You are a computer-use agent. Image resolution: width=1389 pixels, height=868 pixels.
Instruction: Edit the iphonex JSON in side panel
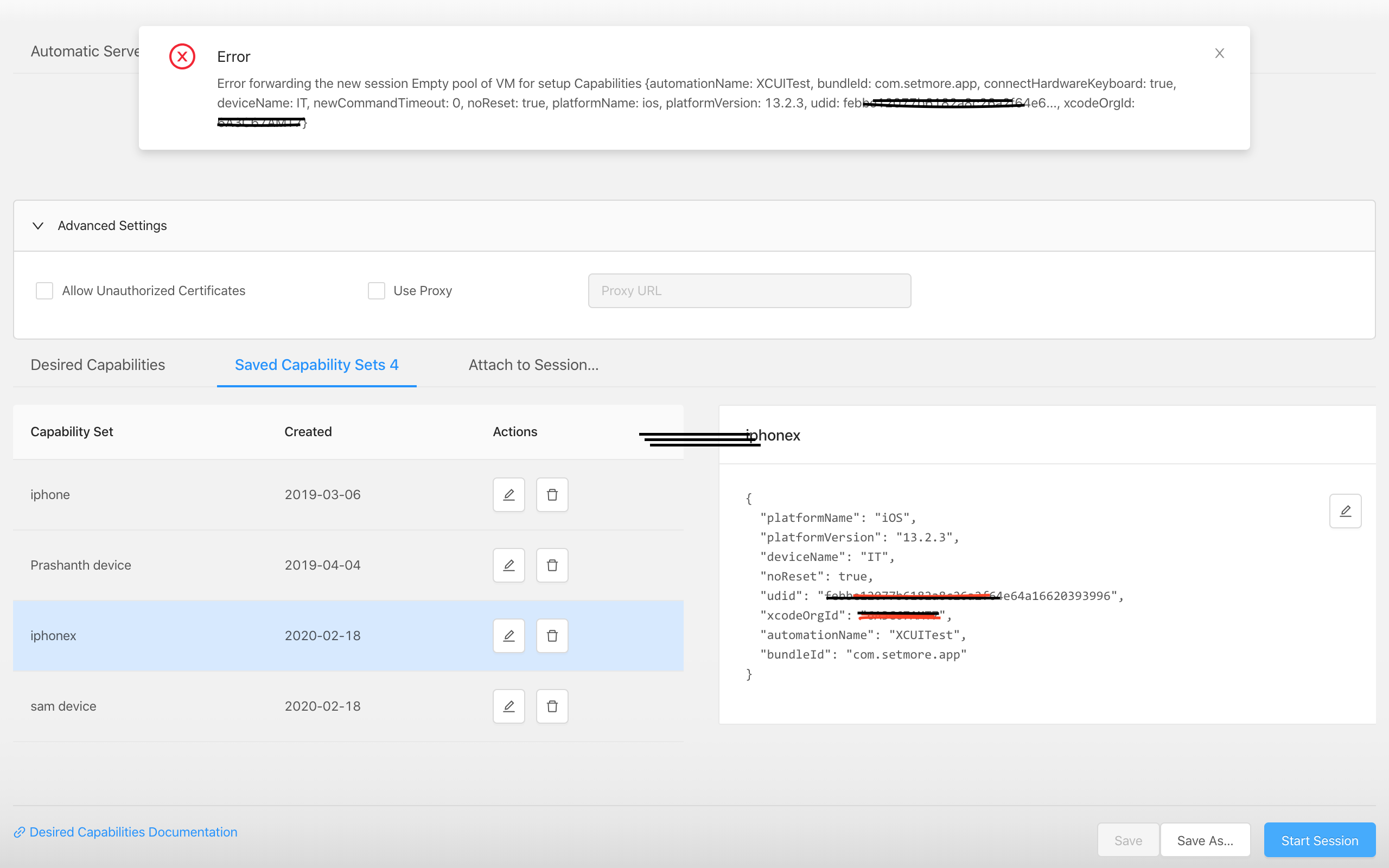1346,510
